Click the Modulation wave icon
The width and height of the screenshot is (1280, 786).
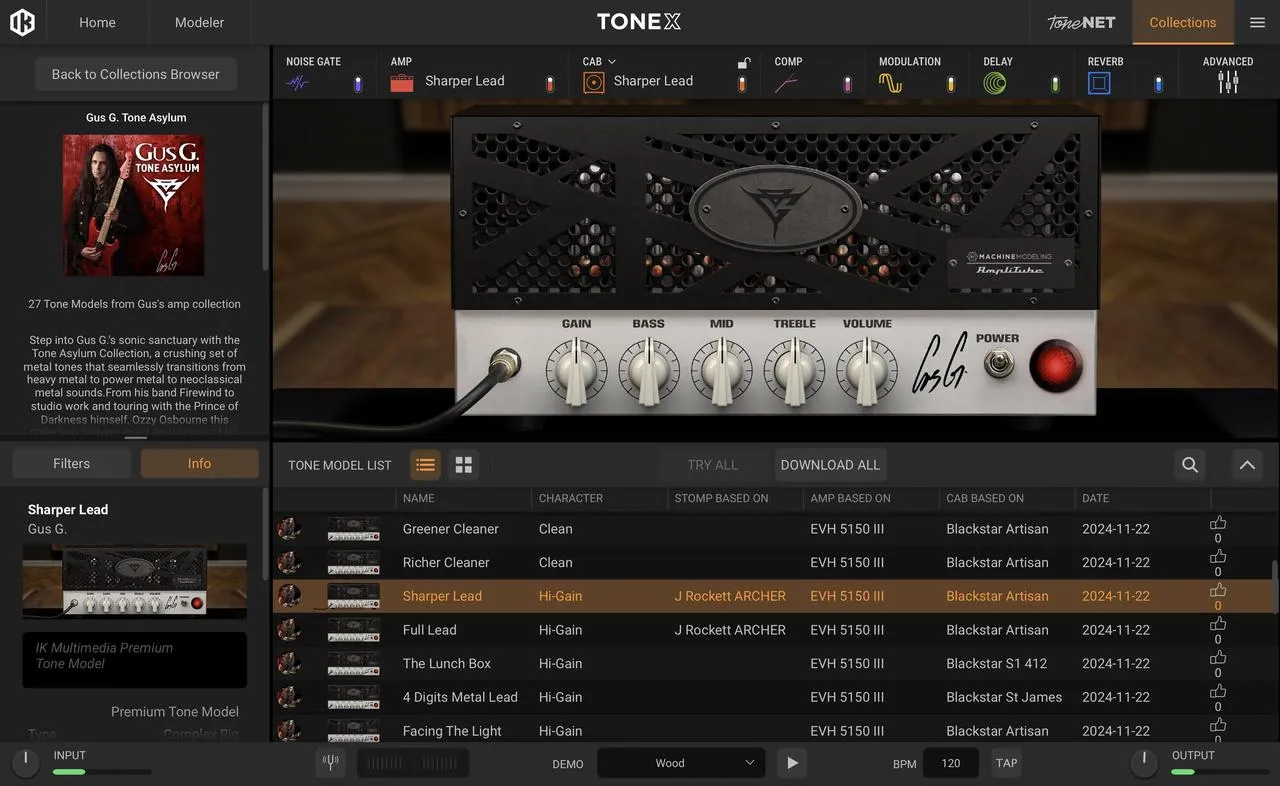tap(890, 83)
